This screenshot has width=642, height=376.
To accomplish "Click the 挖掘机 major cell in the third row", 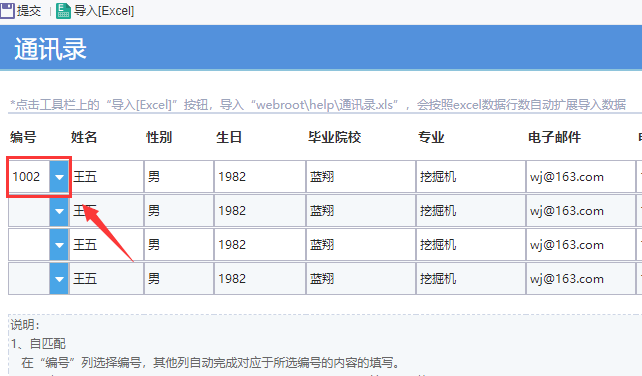I will [471, 245].
